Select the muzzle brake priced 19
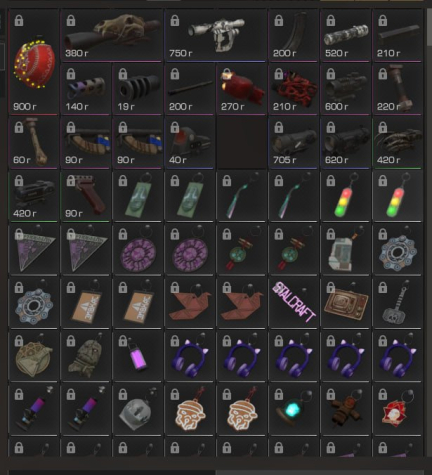 pos(137,89)
